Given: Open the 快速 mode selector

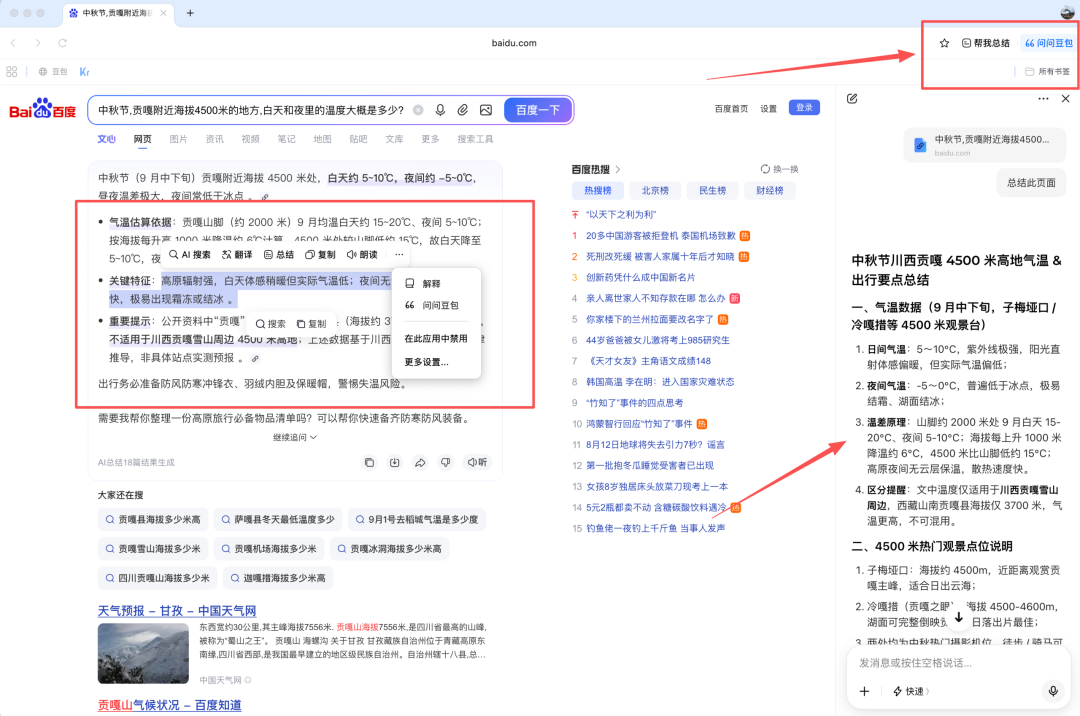Looking at the screenshot, I should click(x=911, y=691).
